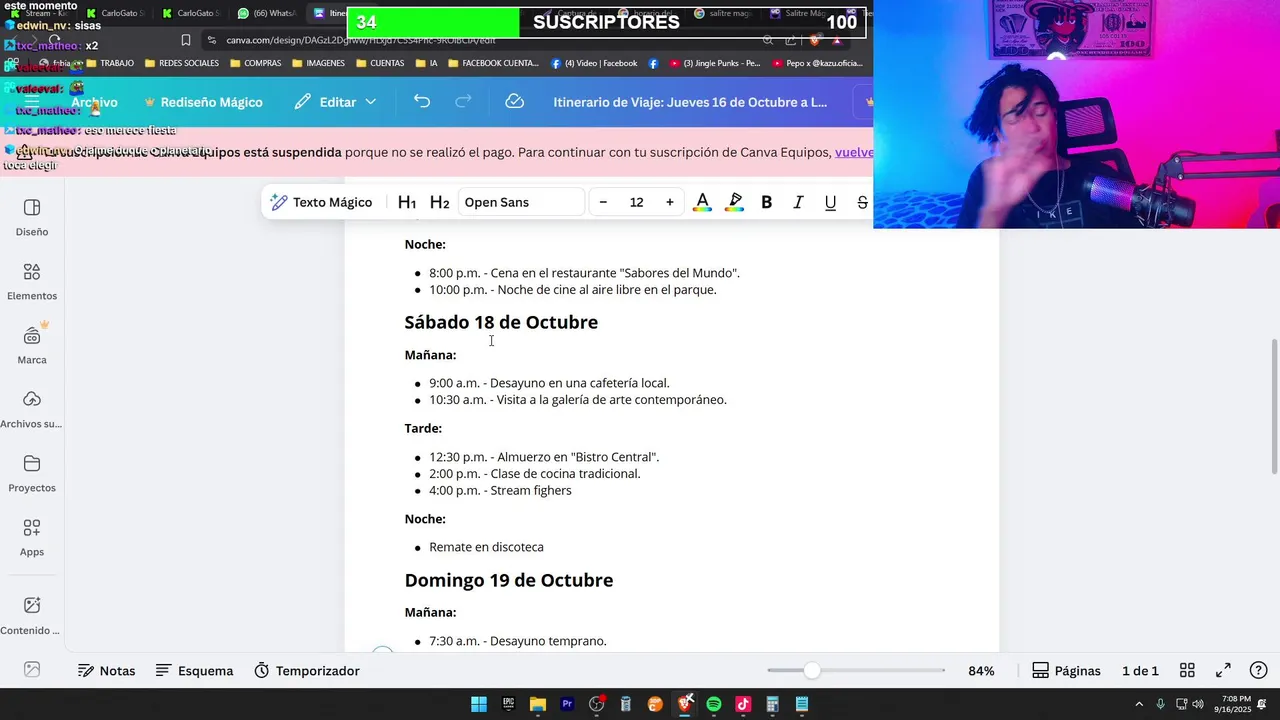Open the Open Sans font dropdown
Image resolution: width=1280 pixels, height=720 pixels.
pyautogui.click(x=521, y=202)
